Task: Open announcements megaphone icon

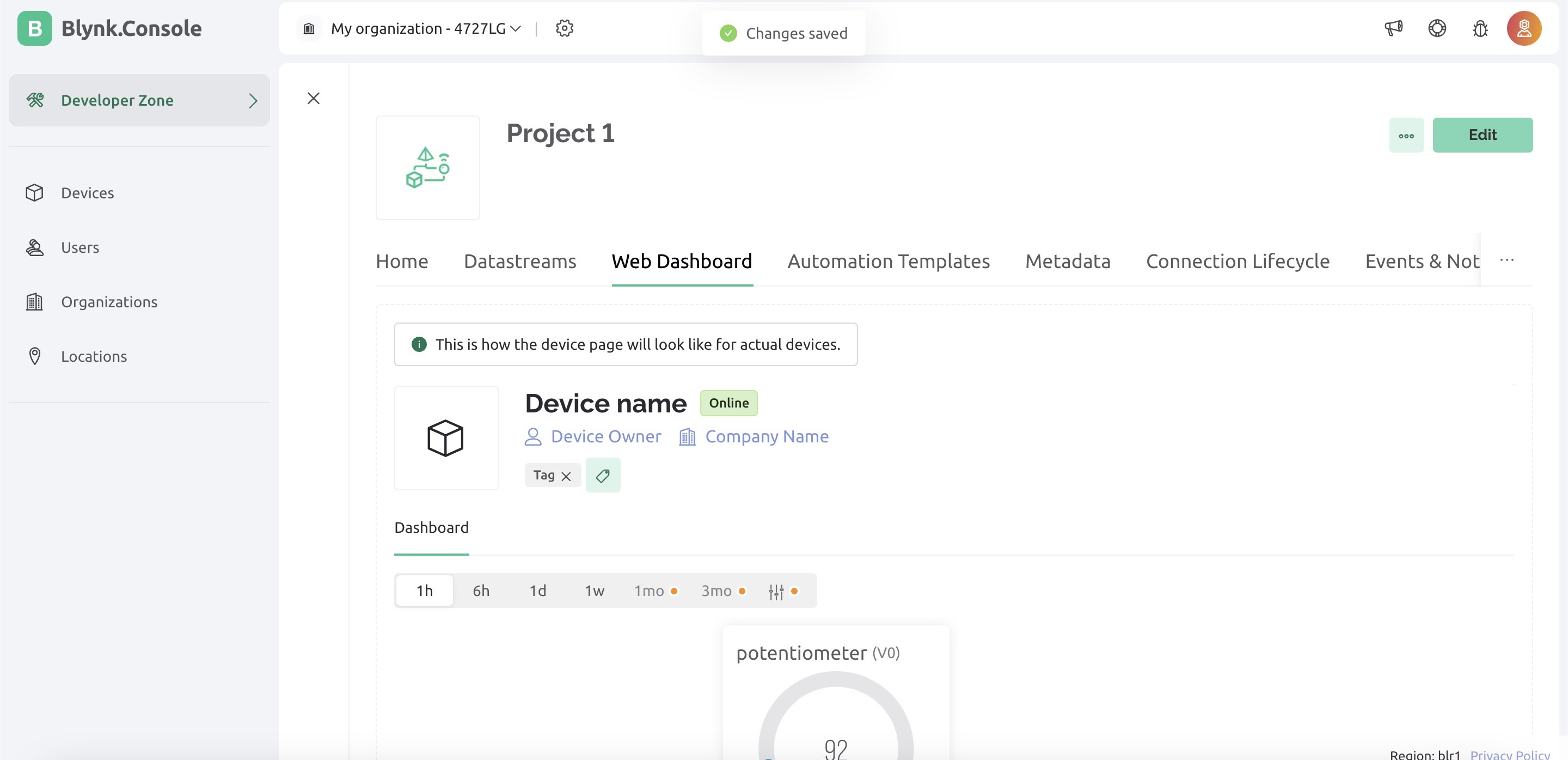Action: (x=1393, y=28)
